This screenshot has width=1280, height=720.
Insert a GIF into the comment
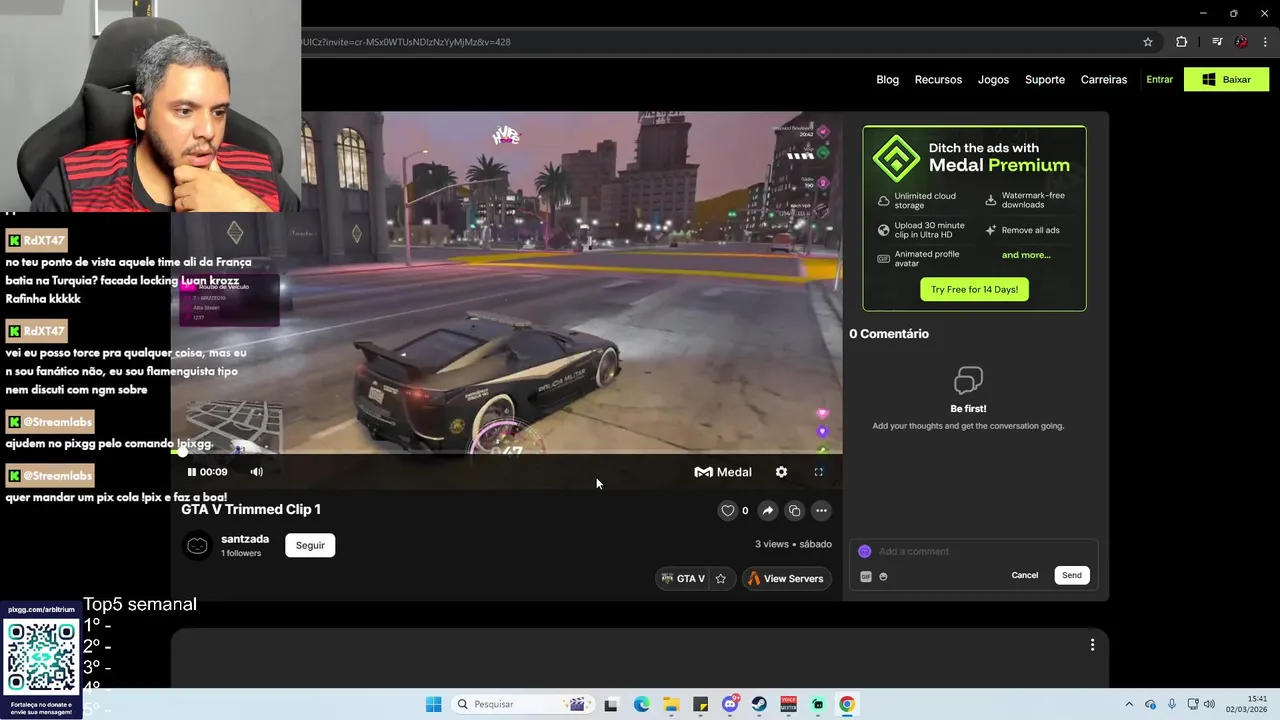click(866, 576)
